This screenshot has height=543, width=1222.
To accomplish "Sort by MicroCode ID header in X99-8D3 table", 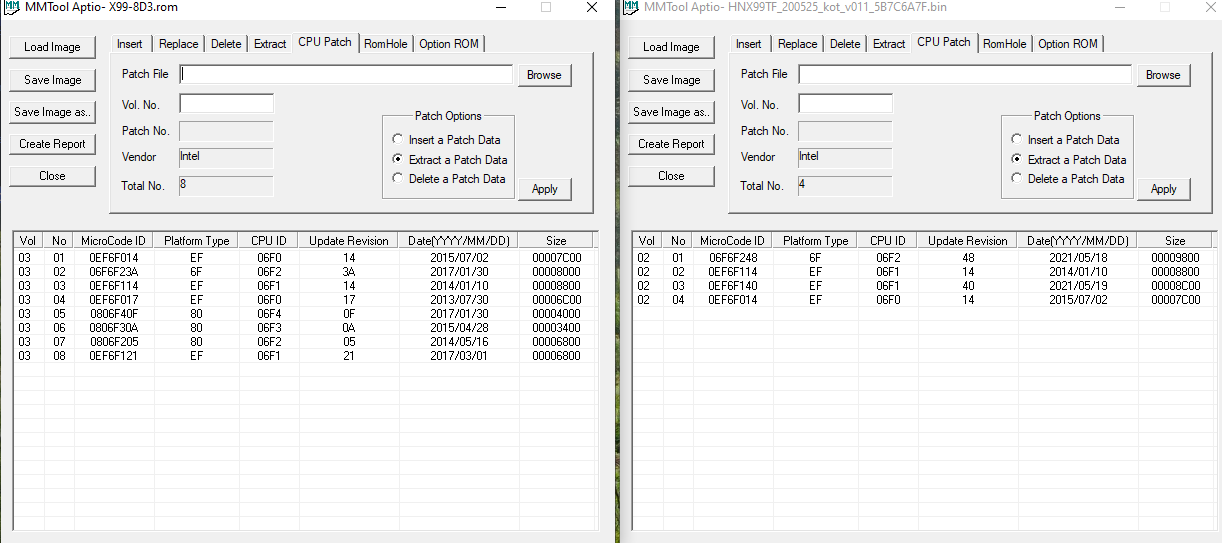I will click(x=113, y=241).
